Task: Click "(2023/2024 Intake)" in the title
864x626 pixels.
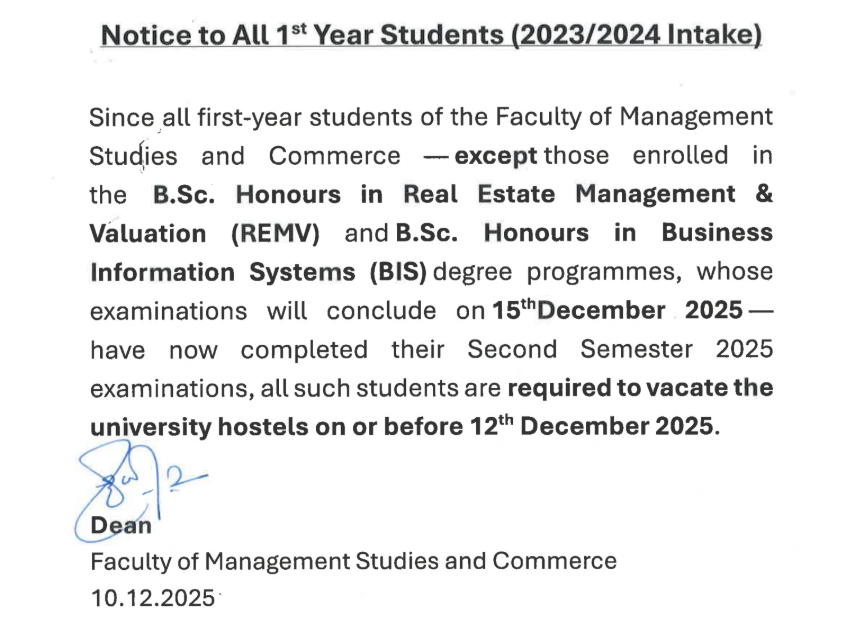Action: (635, 36)
